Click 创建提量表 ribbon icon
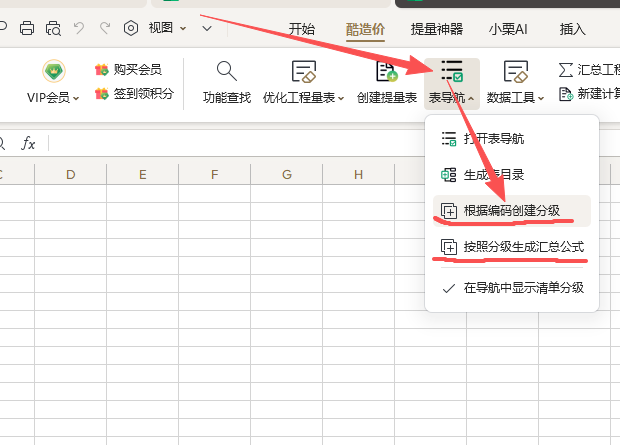This screenshot has height=445, width=620. [386, 72]
